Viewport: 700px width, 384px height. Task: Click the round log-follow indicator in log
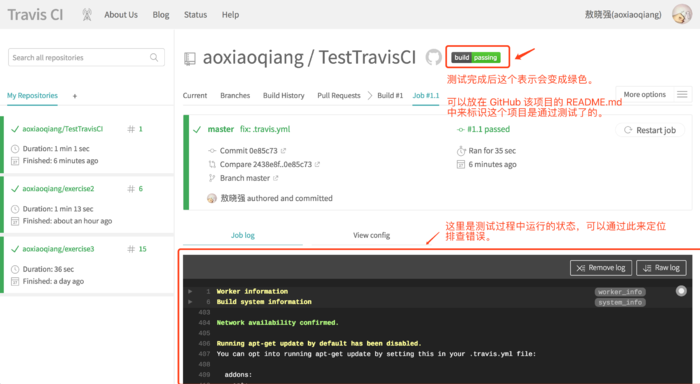(681, 291)
